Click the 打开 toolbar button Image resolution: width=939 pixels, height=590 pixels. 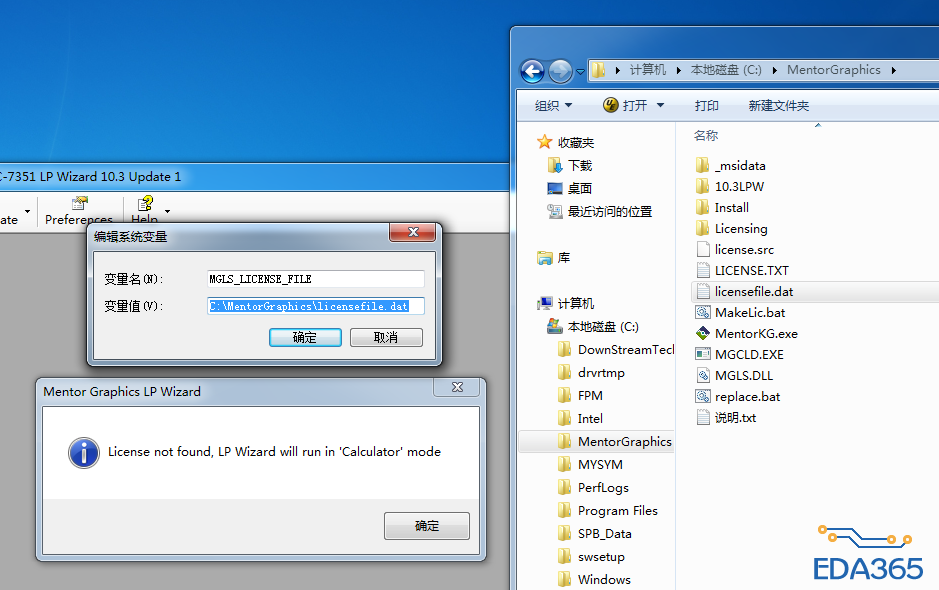625,105
